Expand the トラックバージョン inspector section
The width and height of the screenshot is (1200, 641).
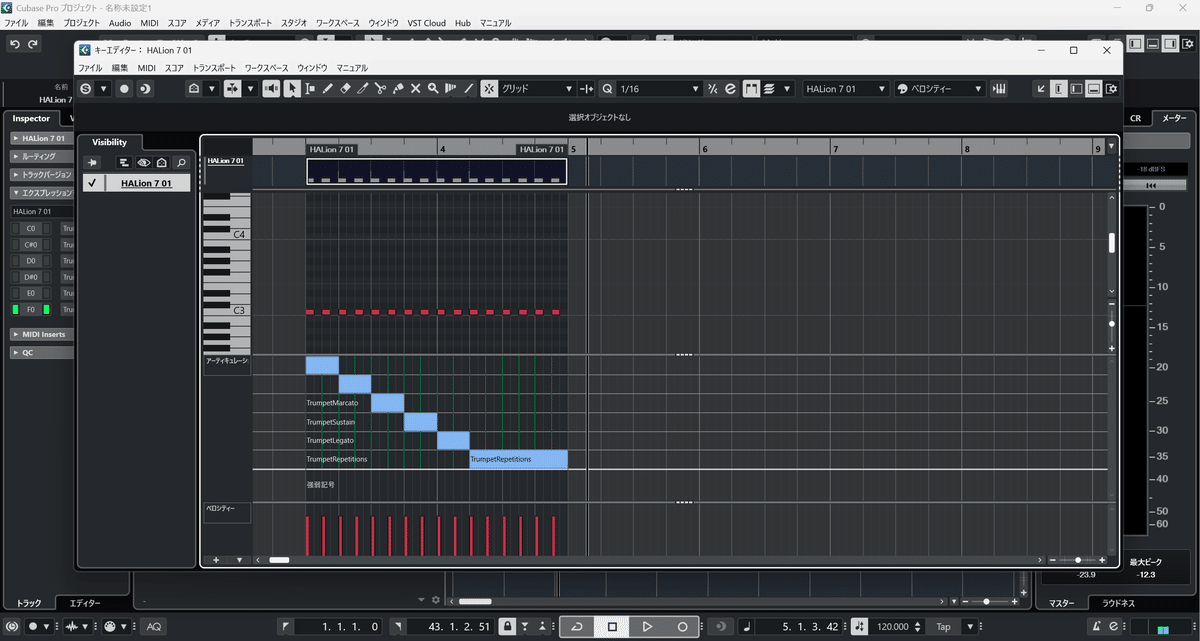[40, 174]
